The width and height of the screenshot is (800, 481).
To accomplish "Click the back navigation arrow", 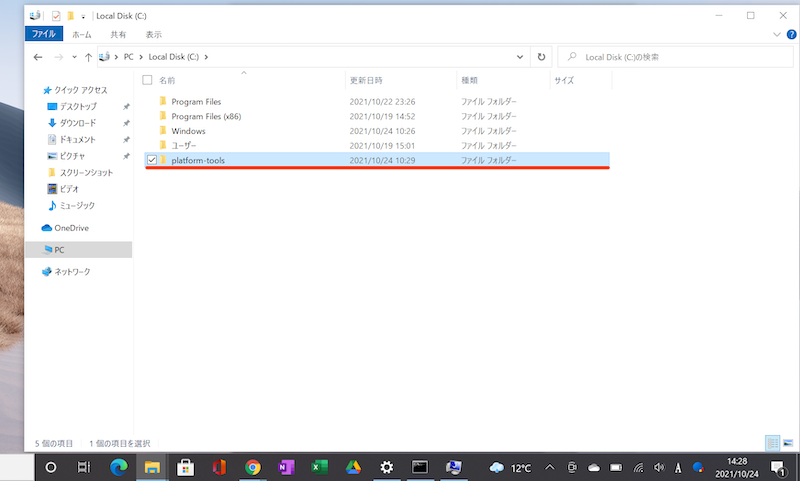I will pyautogui.click(x=38, y=58).
